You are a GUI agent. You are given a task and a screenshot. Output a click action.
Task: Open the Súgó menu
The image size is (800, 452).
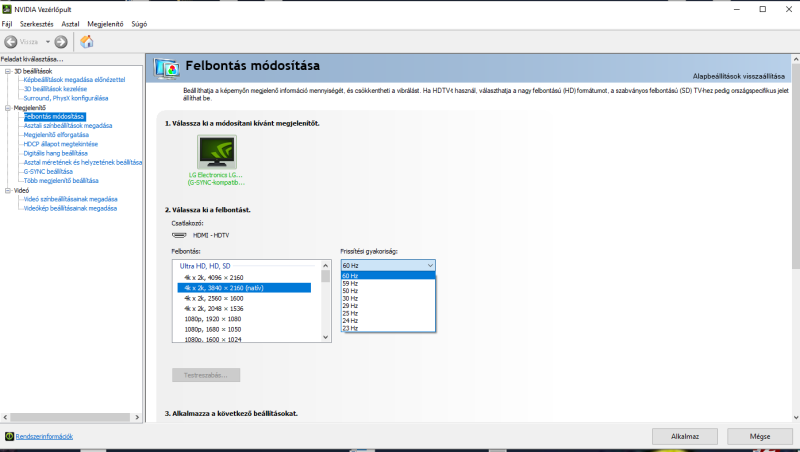point(139,24)
